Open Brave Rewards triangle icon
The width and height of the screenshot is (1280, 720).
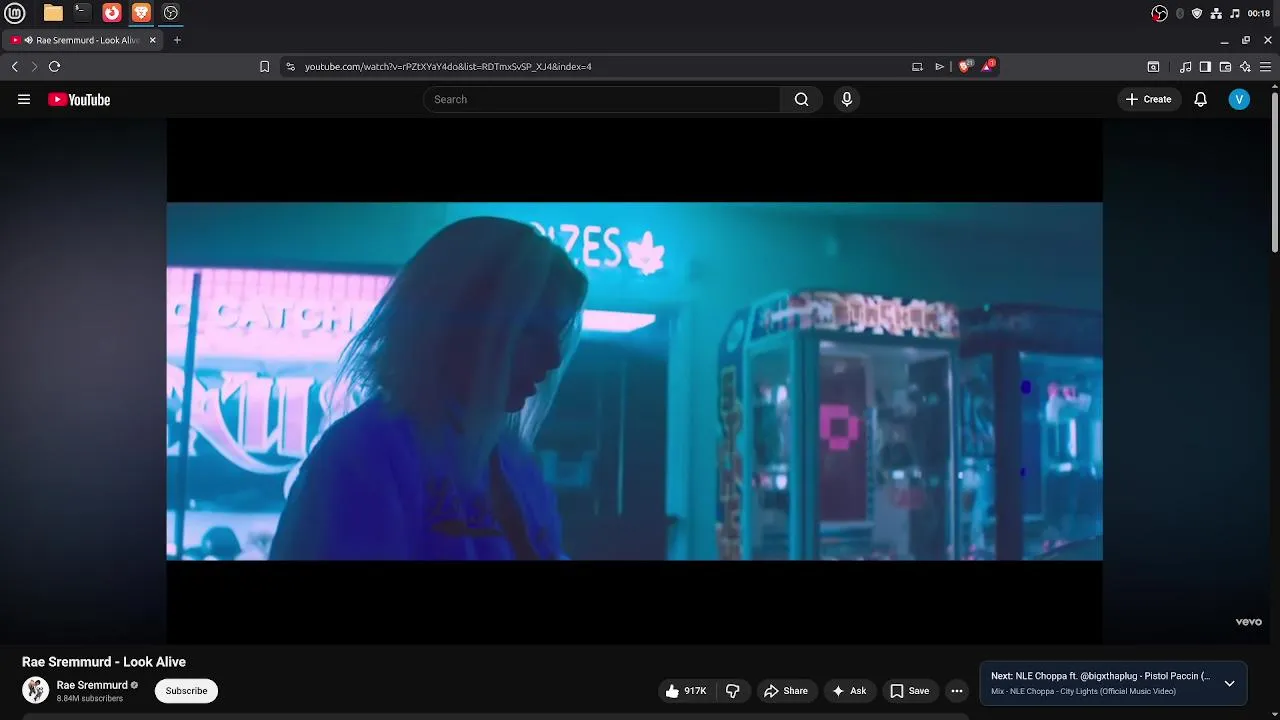[988, 66]
